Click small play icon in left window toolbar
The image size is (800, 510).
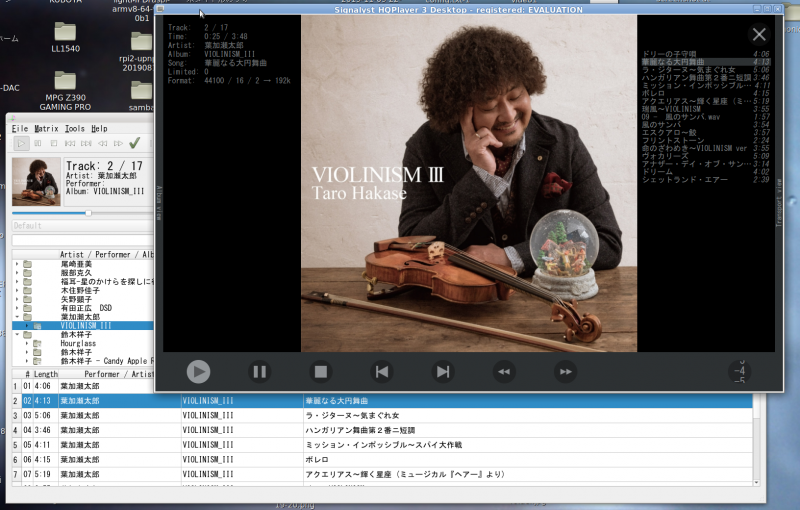(22, 144)
